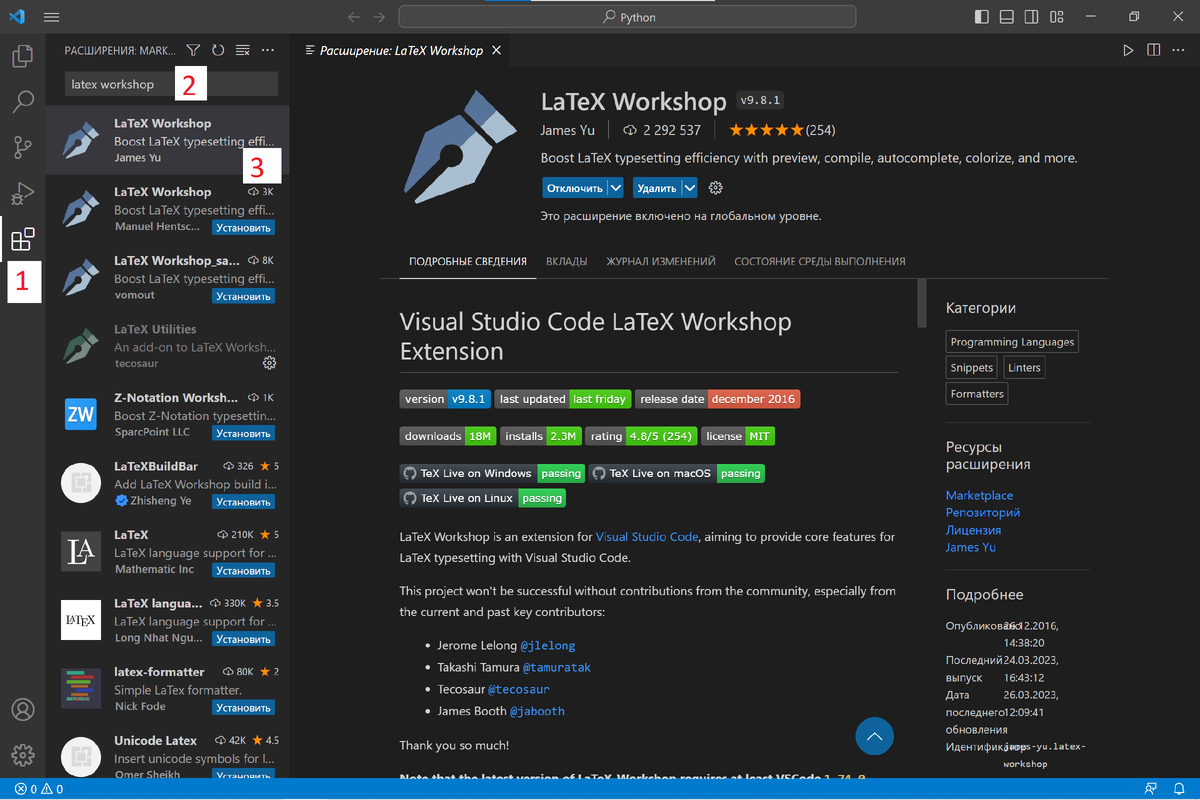Viewport: 1200px width, 800px height.
Task: Customize layout icon in title bar
Action: [x=1056, y=17]
